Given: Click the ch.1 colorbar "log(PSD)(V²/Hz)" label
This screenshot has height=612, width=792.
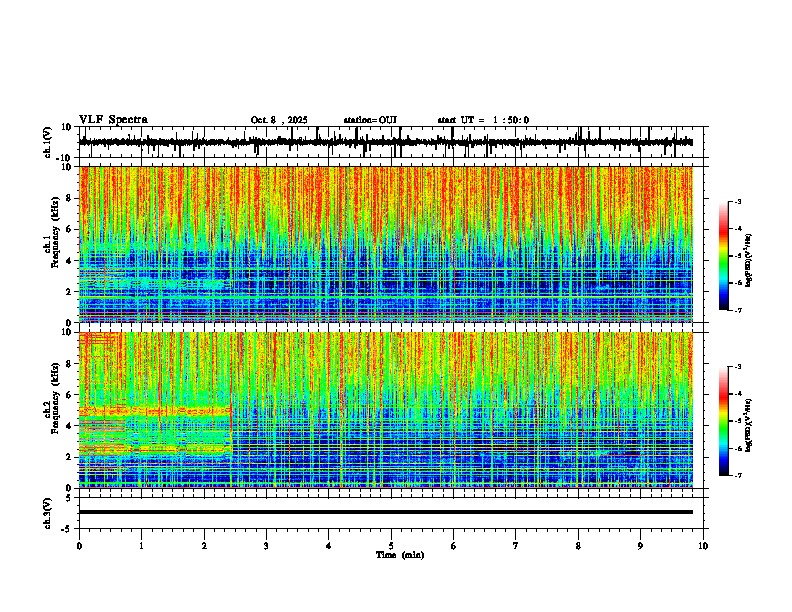Looking at the screenshot, I should (x=749, y=261).
